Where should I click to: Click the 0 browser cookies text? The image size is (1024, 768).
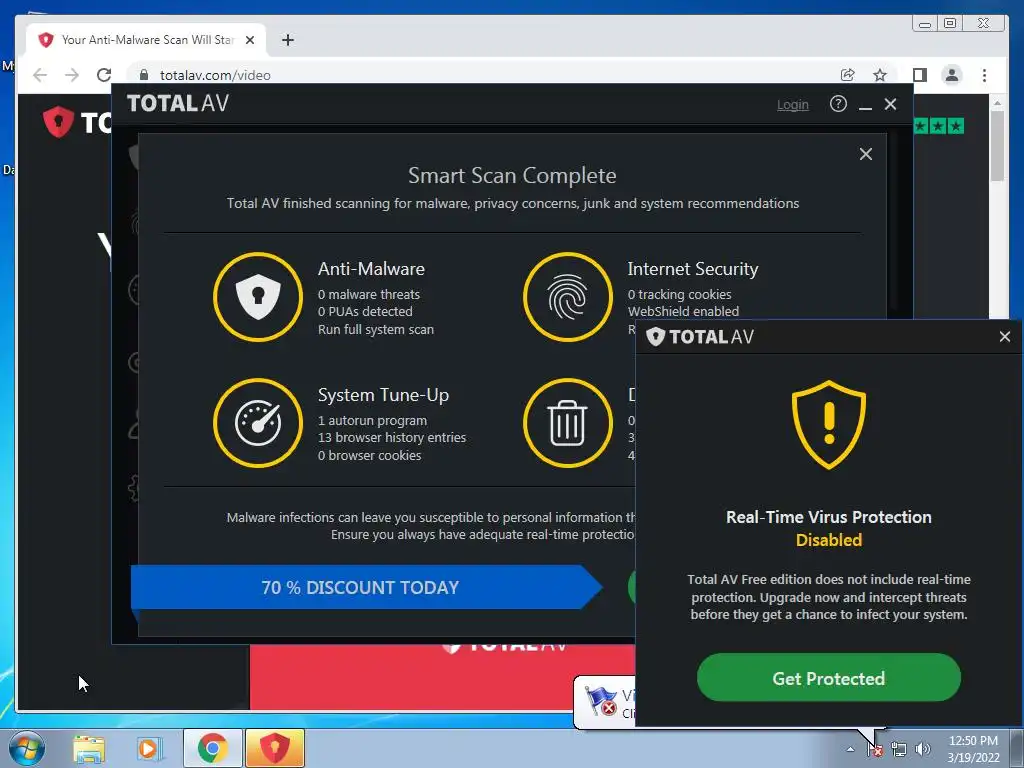pos(370,456)
